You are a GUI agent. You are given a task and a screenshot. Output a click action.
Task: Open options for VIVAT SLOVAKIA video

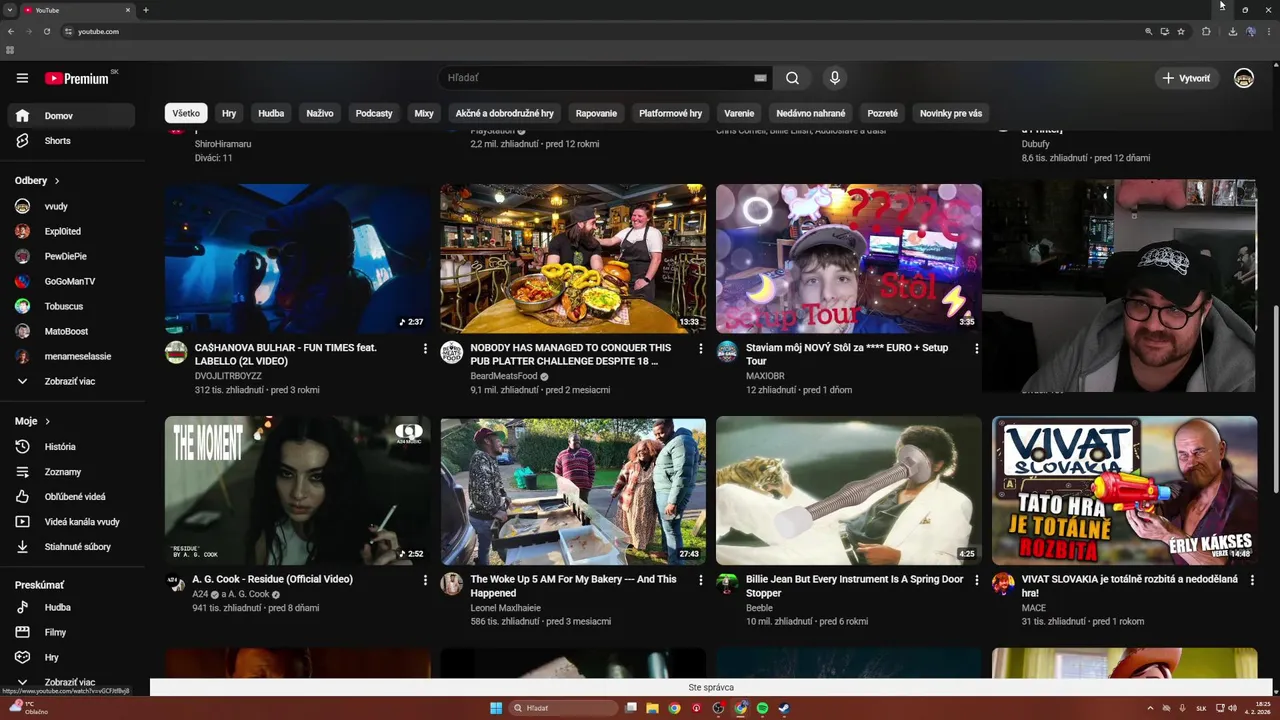1252,580
